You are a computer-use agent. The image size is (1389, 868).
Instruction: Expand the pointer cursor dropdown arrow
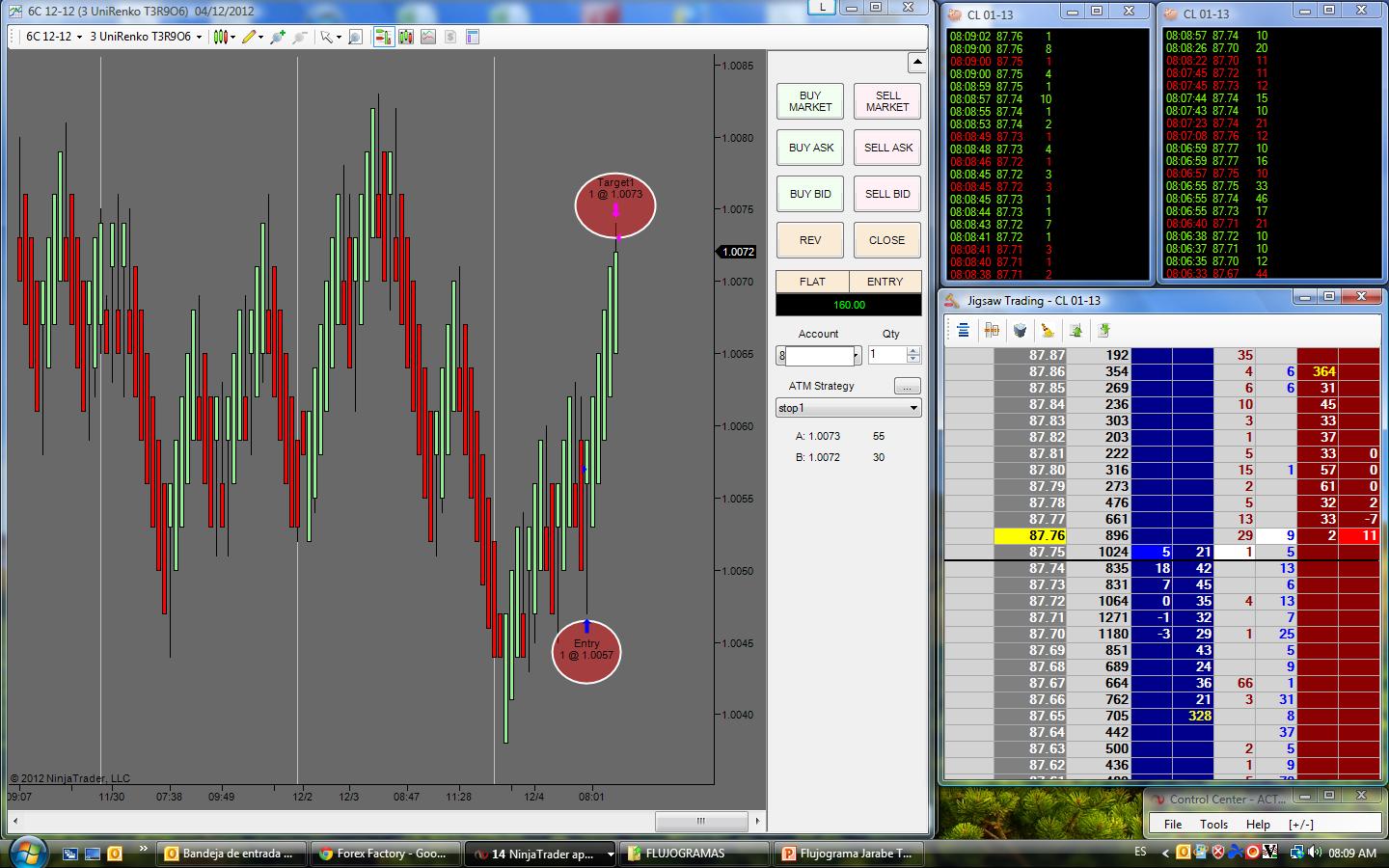point(339,38)
